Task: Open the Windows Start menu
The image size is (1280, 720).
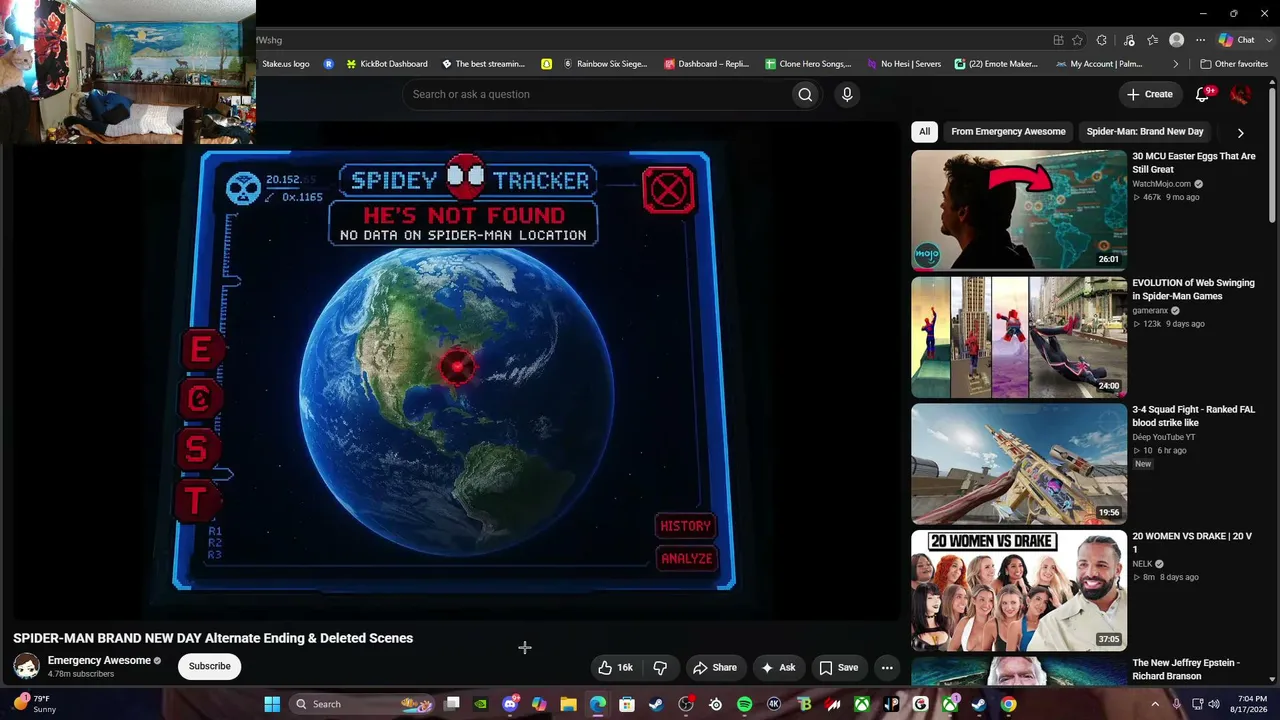Action: (x=272, y=704)
